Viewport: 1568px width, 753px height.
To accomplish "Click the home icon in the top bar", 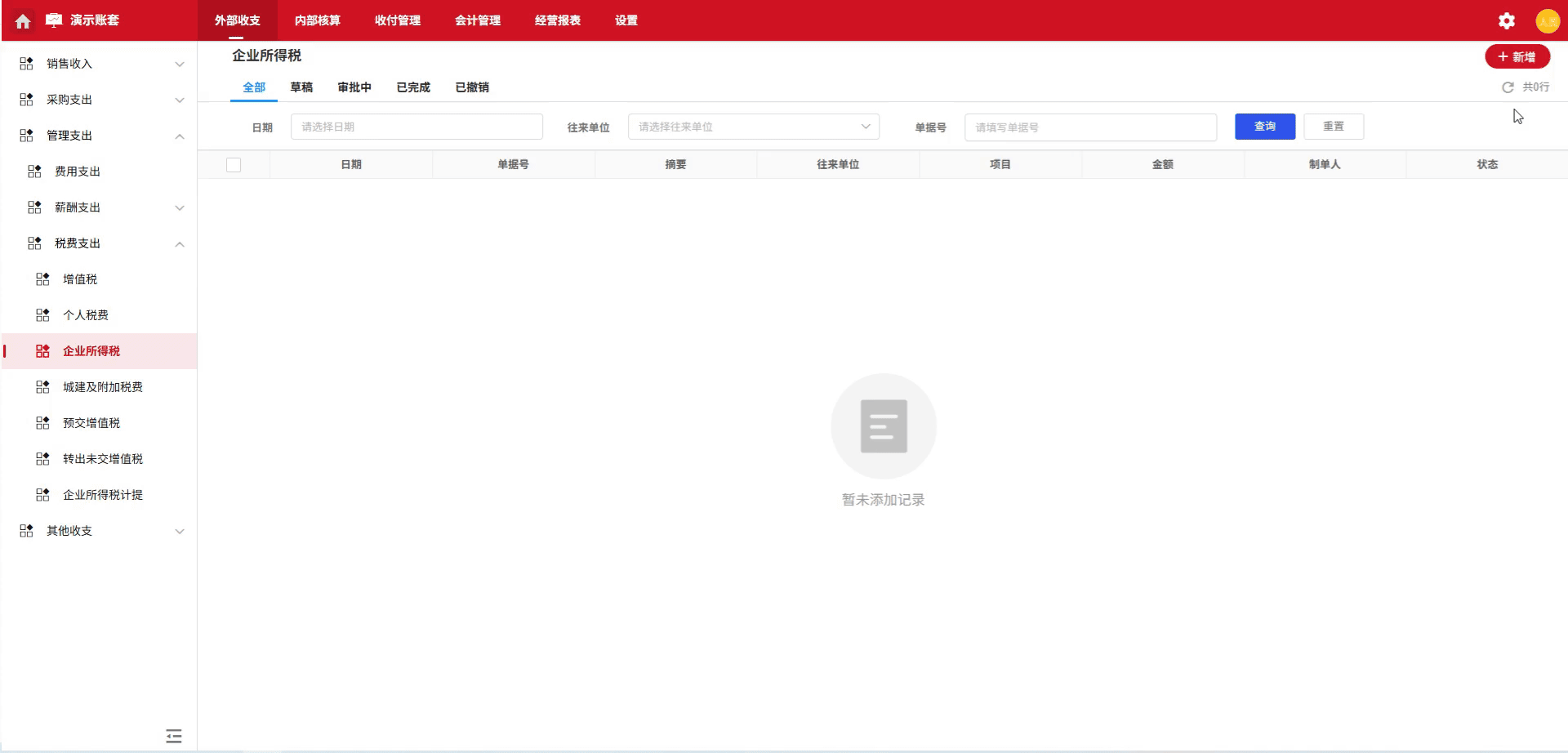I will pos(22,20).
